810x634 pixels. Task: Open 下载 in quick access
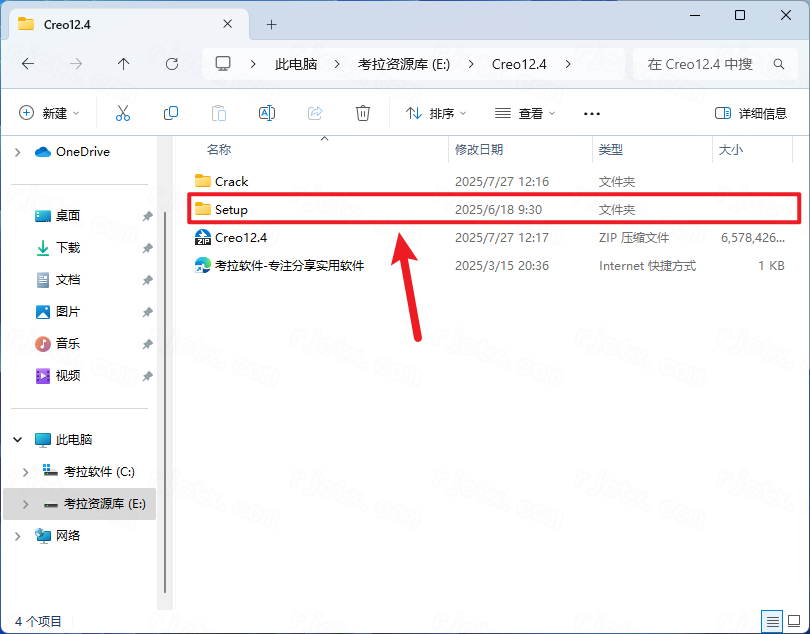[68, 248]
